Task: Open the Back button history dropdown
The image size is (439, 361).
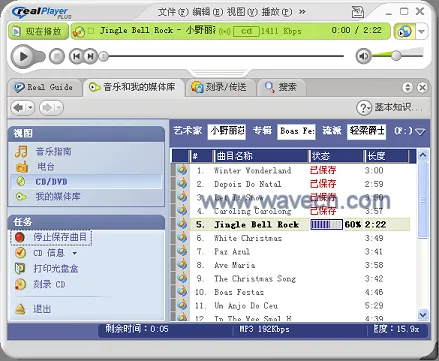Action: 30,108
